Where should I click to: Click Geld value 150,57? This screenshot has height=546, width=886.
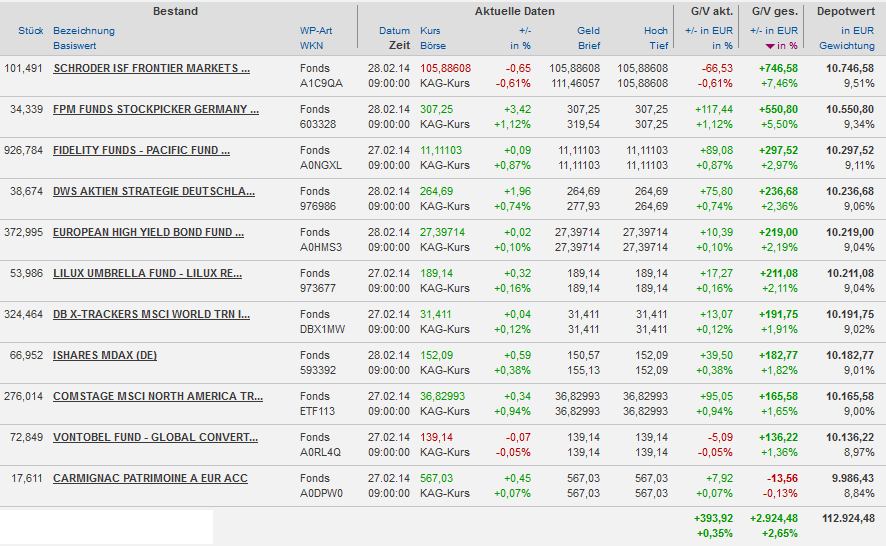coord(584,355)
